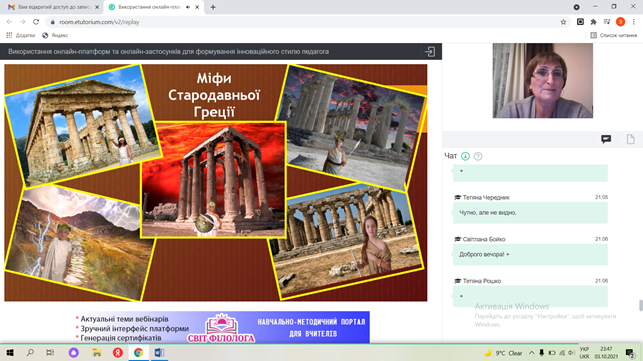Open the Windows notification center
The height and width of the screenshot is (361, 643).
click(631, 353)
